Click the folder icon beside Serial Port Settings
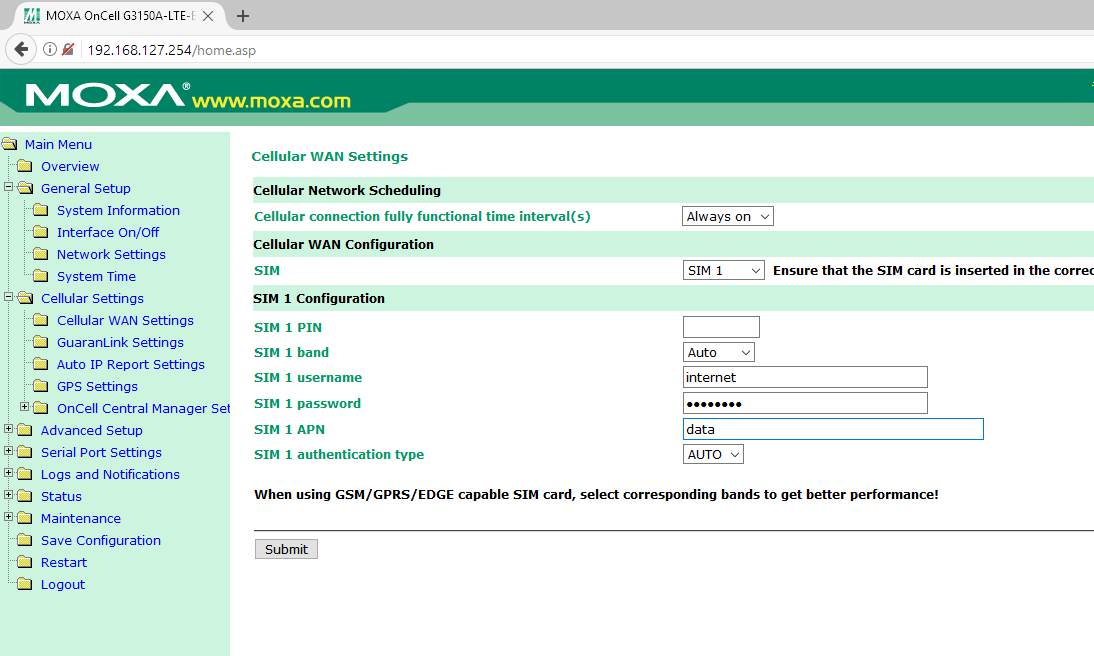Viewport: 1094px width, 656px height. click(x=25, y=452)
